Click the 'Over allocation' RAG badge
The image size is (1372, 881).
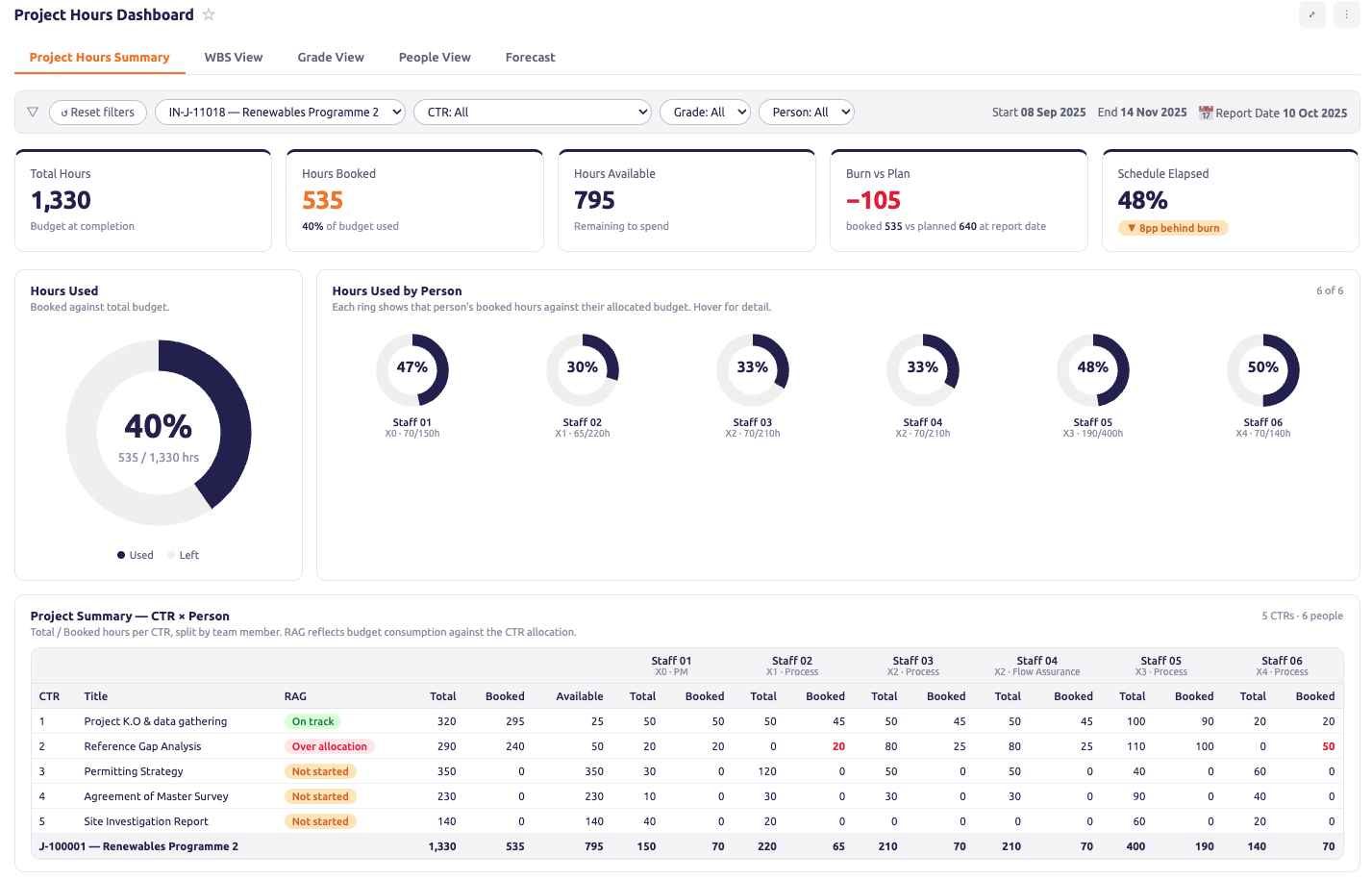(x=330, y=746)
